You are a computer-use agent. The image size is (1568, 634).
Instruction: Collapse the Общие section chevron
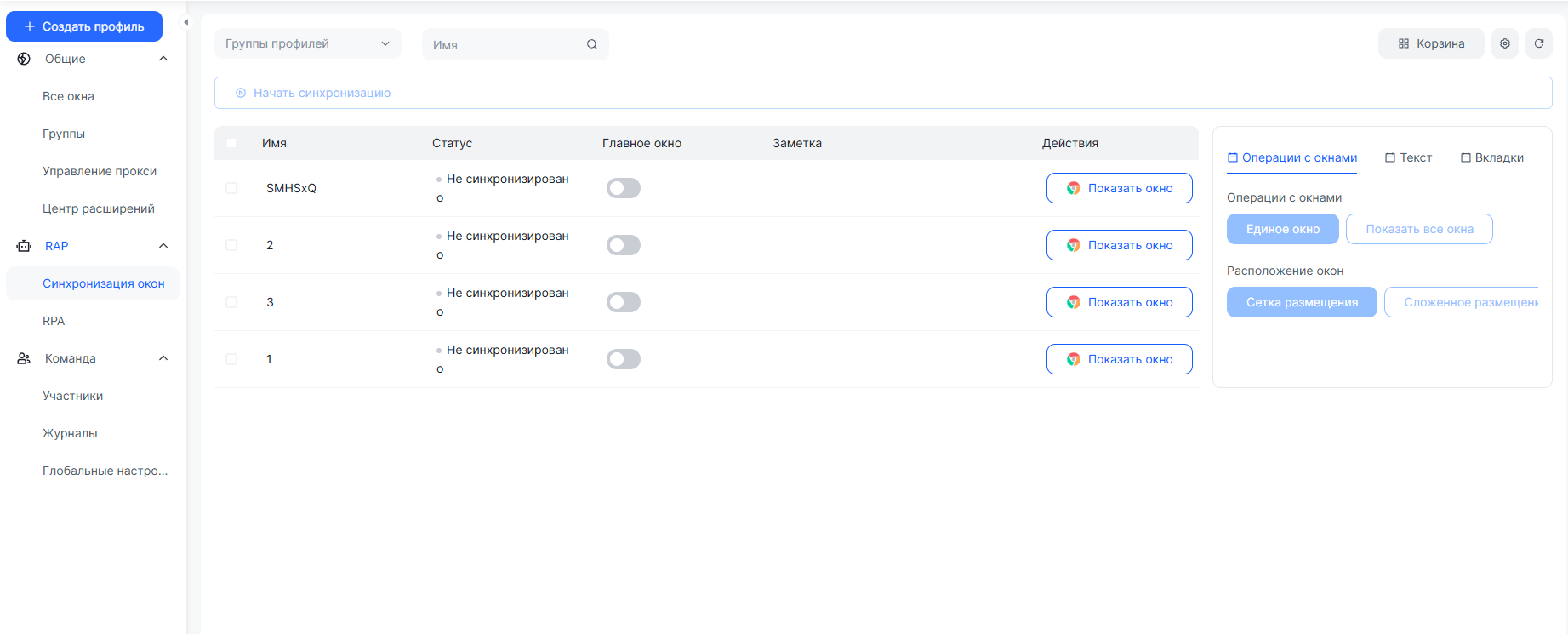[163, 59]
